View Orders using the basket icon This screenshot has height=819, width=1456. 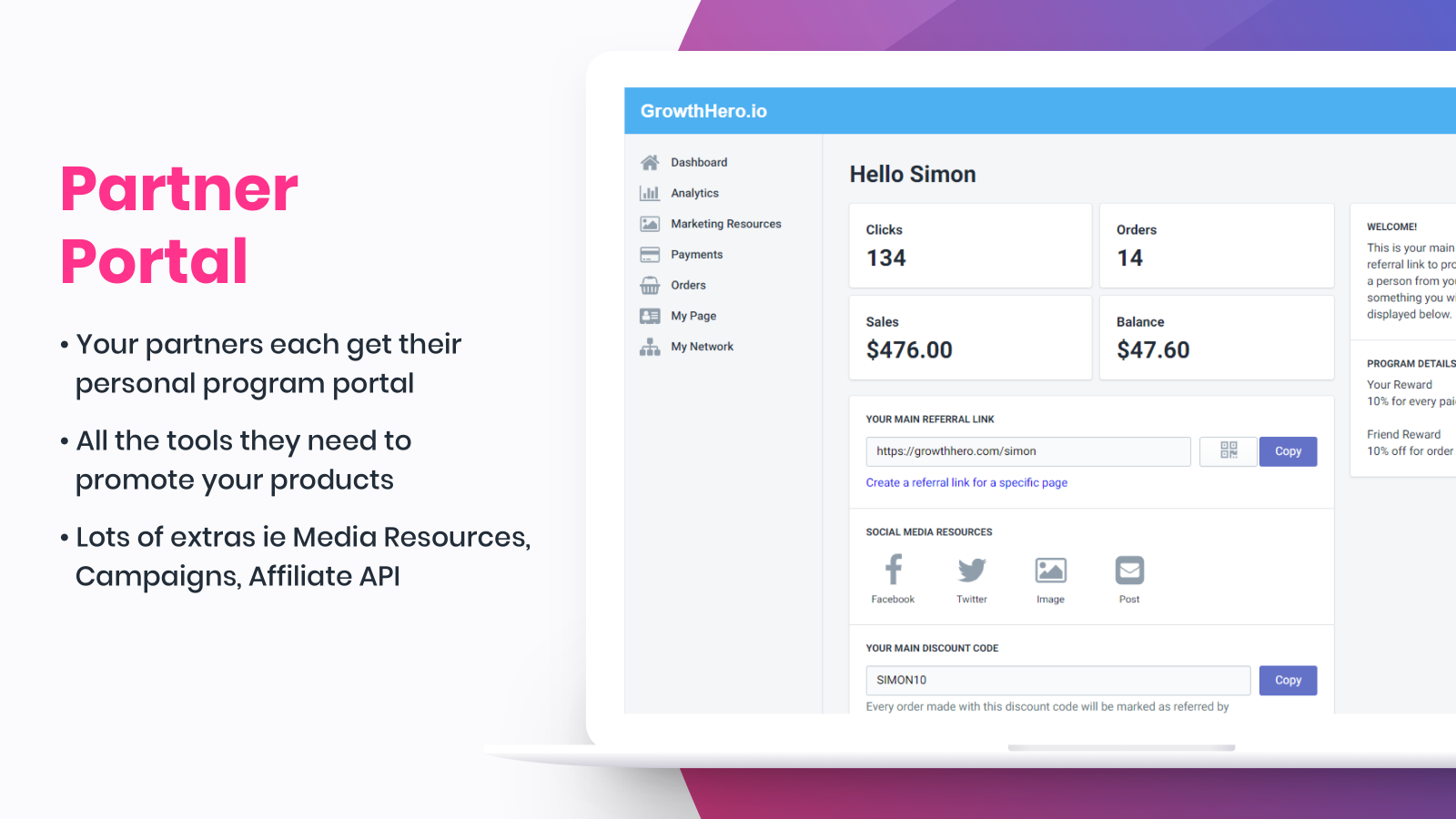[x=650, y=285]
